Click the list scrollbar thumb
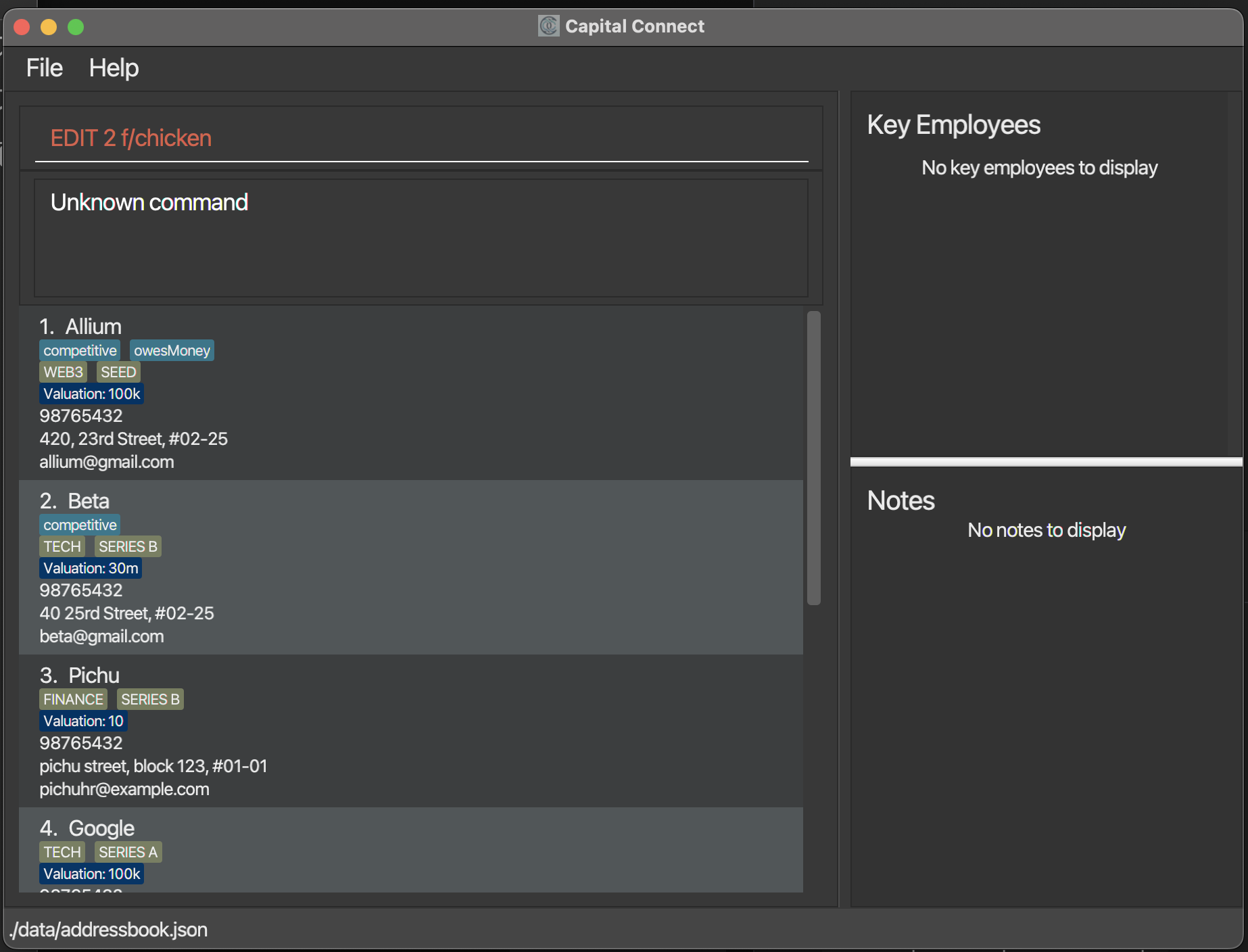 (813, 458)
